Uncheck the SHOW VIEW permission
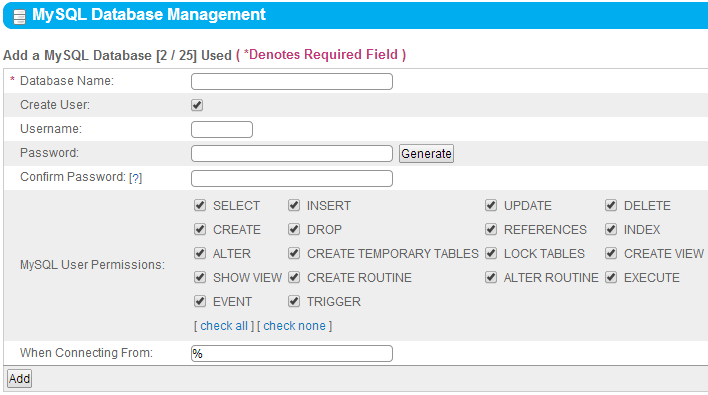This screenshot has height=395, width=708. tap(200, 277)
